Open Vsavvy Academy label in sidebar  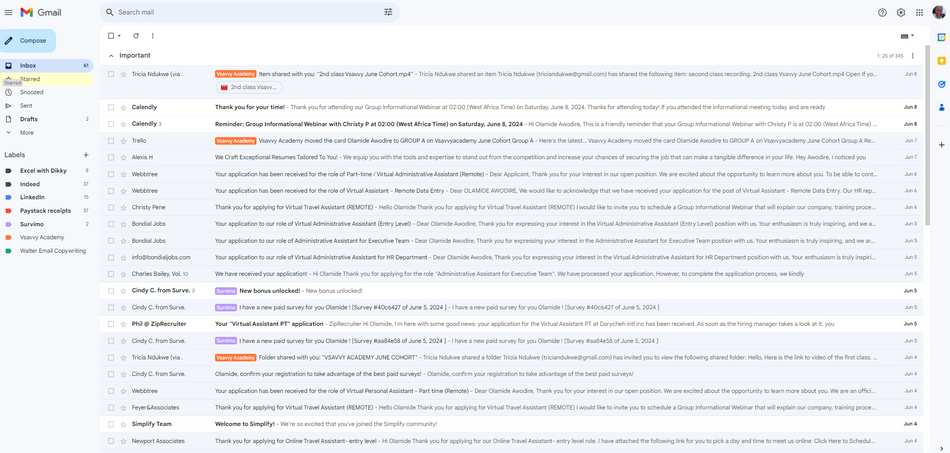point(47,237)
